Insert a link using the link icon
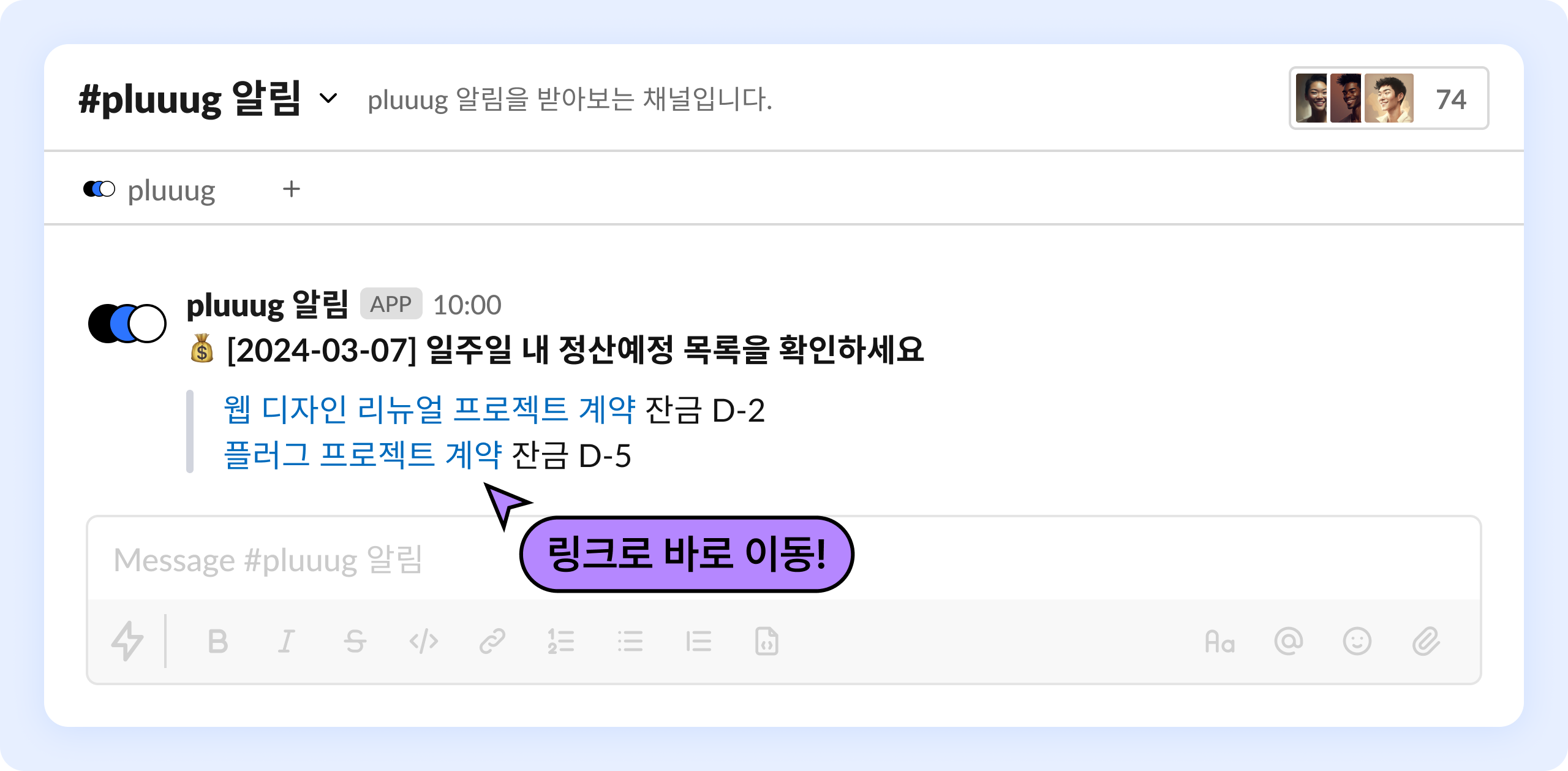 (x=492, y=642)
